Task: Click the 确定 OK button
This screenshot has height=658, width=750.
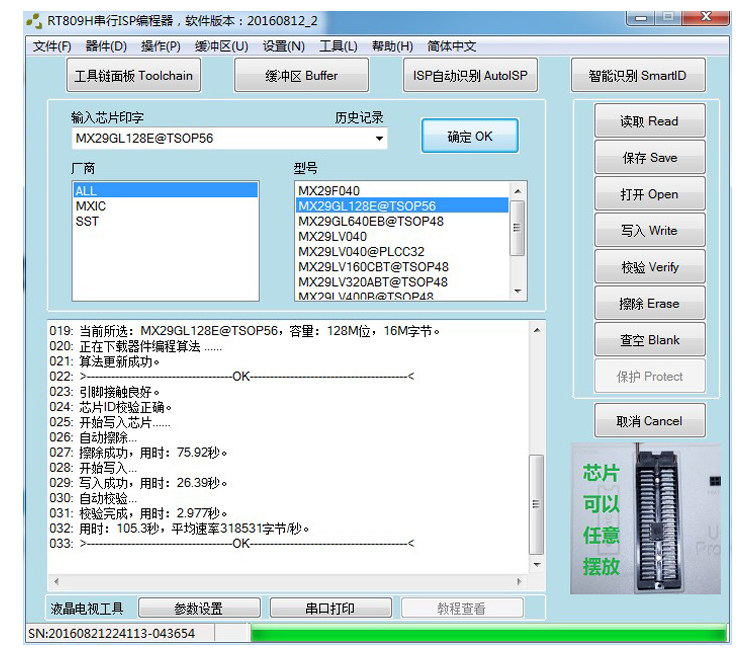Action: tap(470, 136)
